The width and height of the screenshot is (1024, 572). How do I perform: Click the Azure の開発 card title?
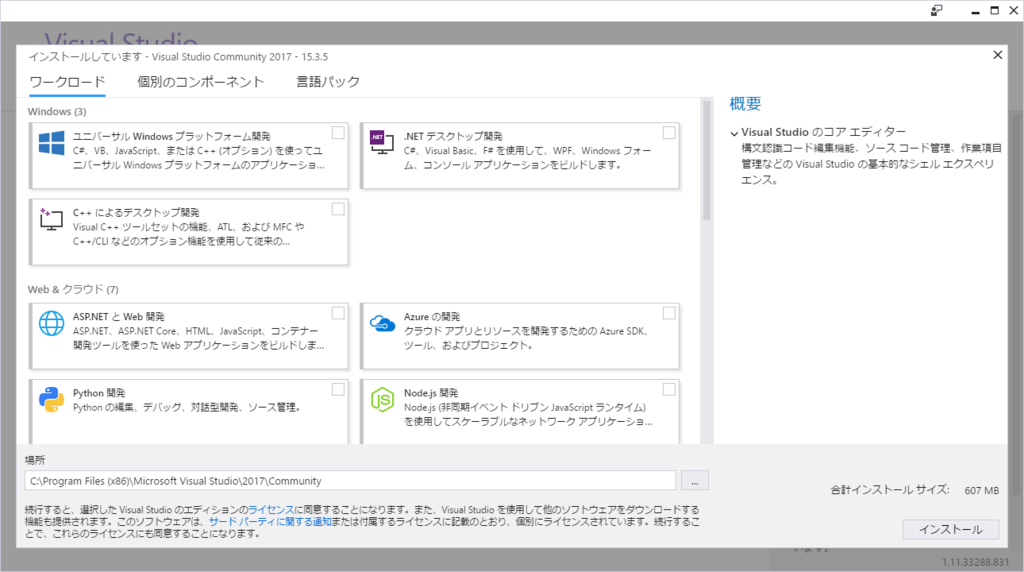click(x=432, y=317)
